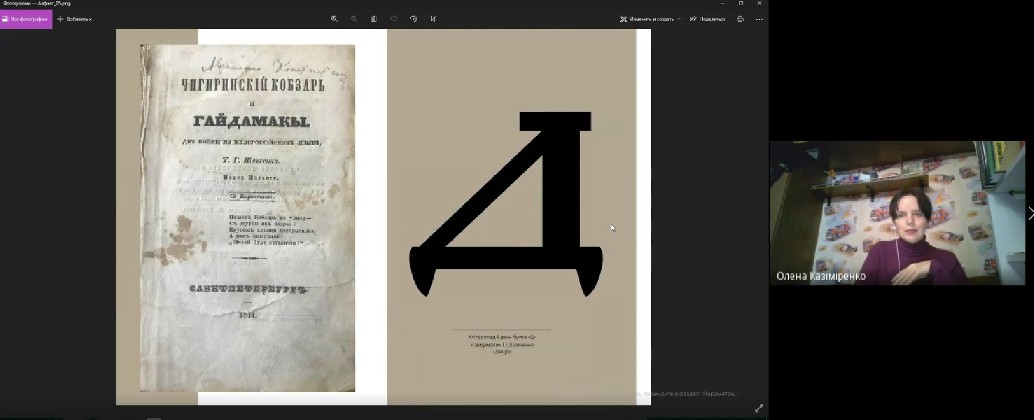Enter fullscreen with diagonal arrows icon
The image size is (1034, 420).
[x=758, y=408]
